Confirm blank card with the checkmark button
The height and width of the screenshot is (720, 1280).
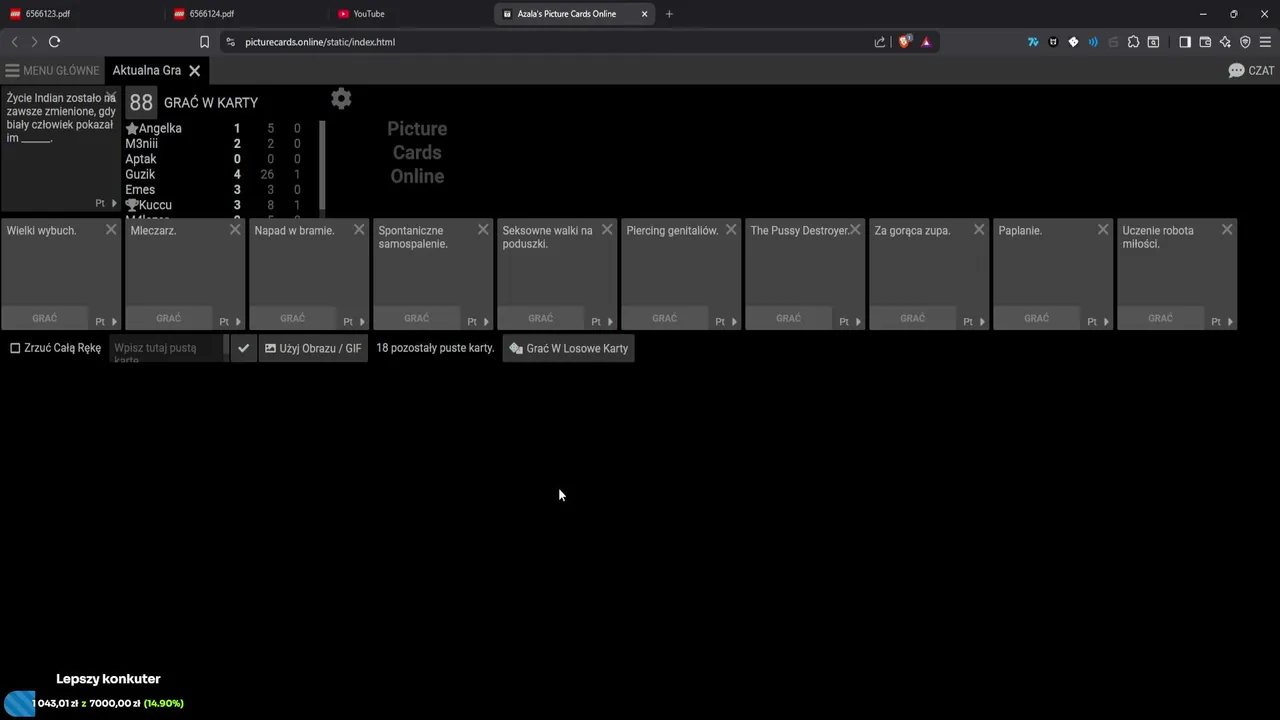click(243, 348)
